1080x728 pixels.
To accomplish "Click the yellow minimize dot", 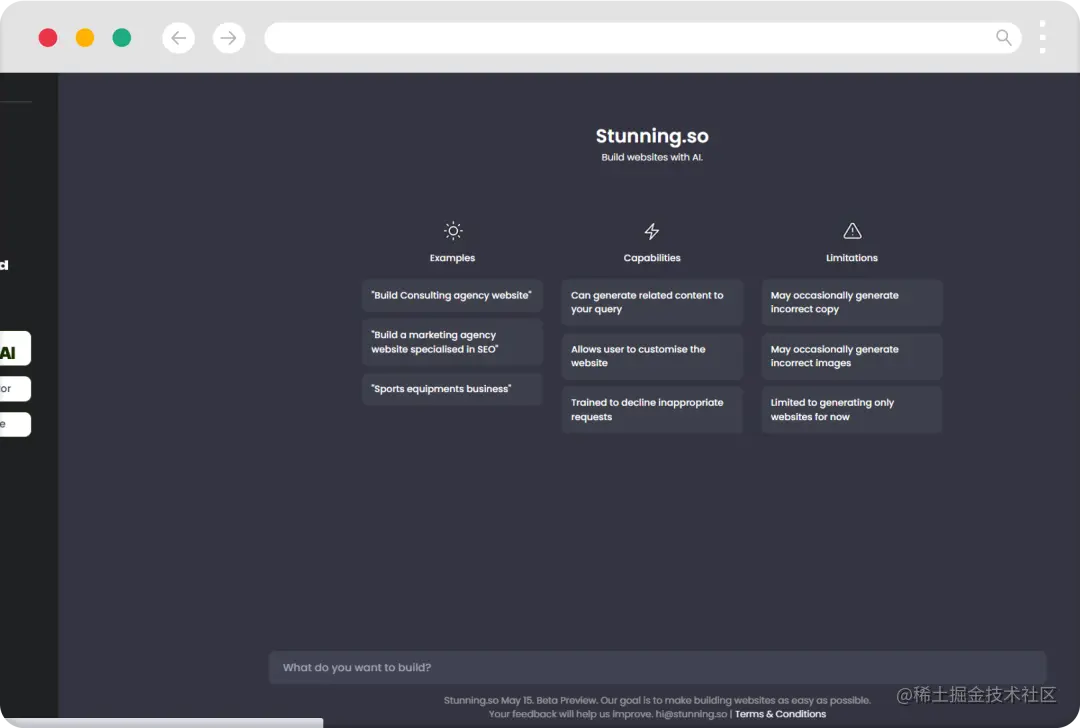I will click(85, 38).
